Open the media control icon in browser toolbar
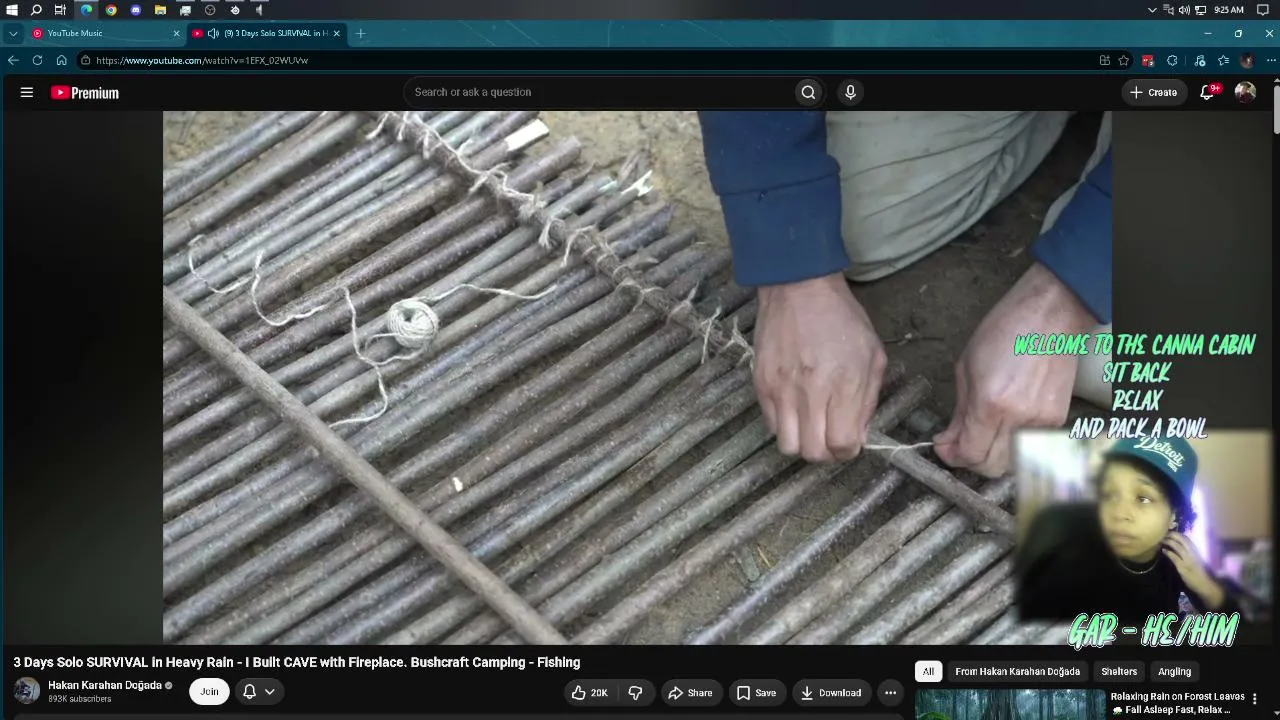Viewport: 1280px width, 720px height. click(x=1199, y=60)
